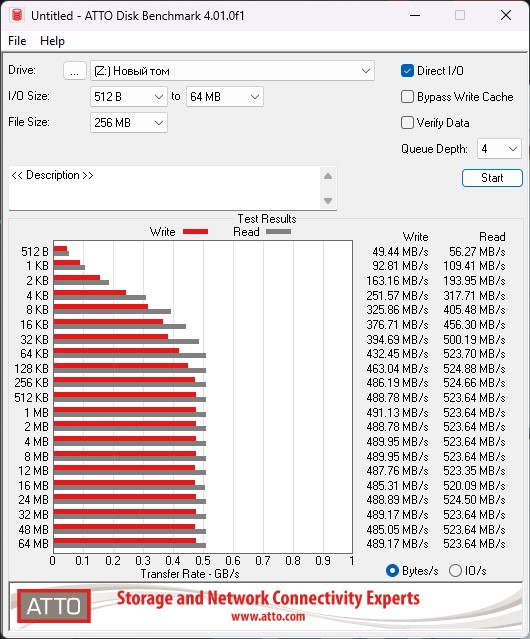
Task: Open the Help menu
Action: pos(52,41)
